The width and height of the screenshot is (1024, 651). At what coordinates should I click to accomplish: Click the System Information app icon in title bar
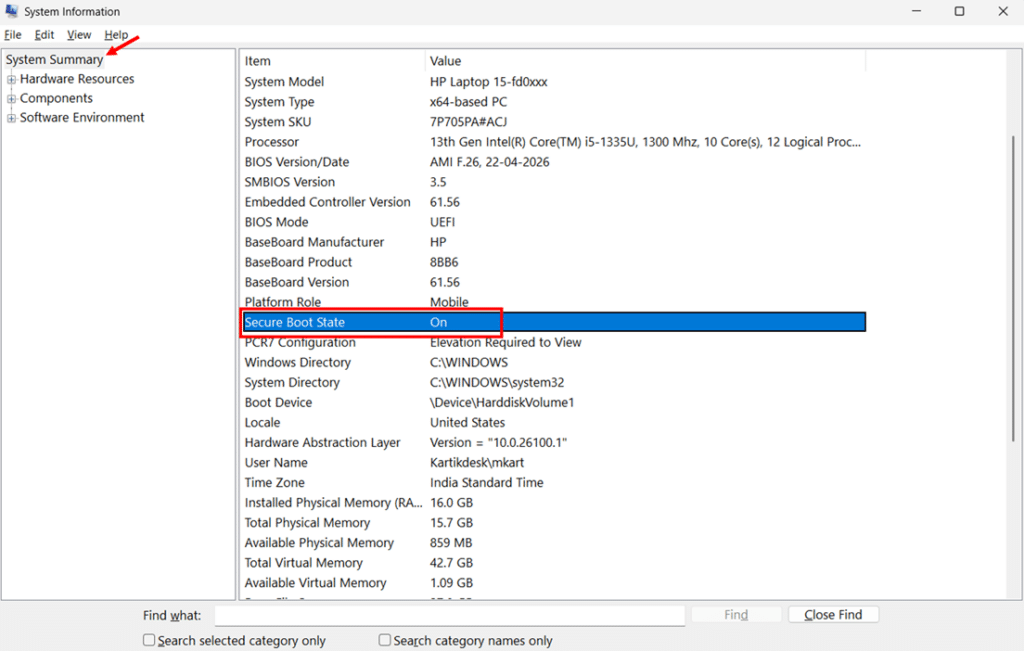[x=11, y=11]
